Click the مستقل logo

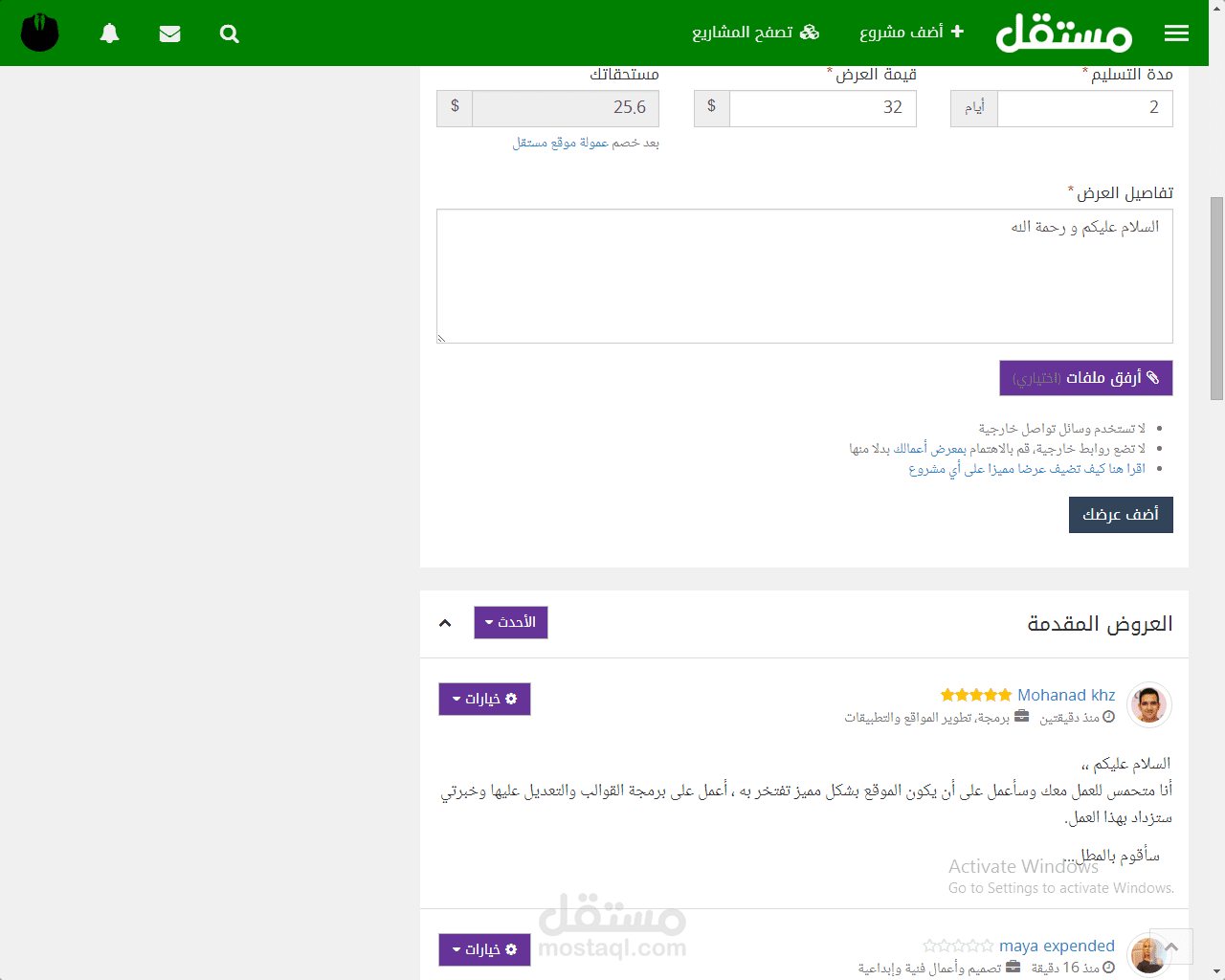1063,33
